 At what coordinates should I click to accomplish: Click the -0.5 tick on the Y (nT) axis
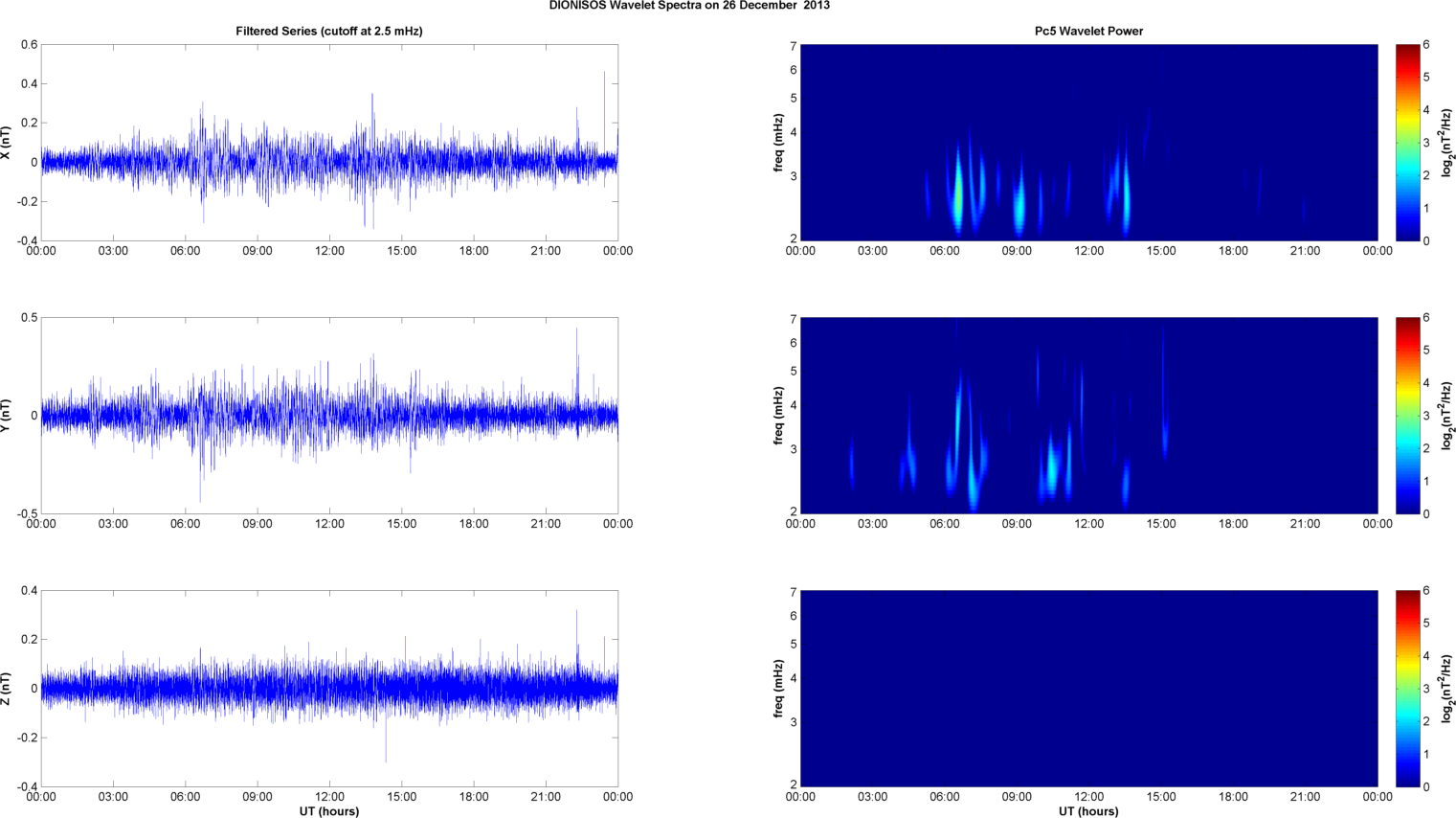[28, 514]
